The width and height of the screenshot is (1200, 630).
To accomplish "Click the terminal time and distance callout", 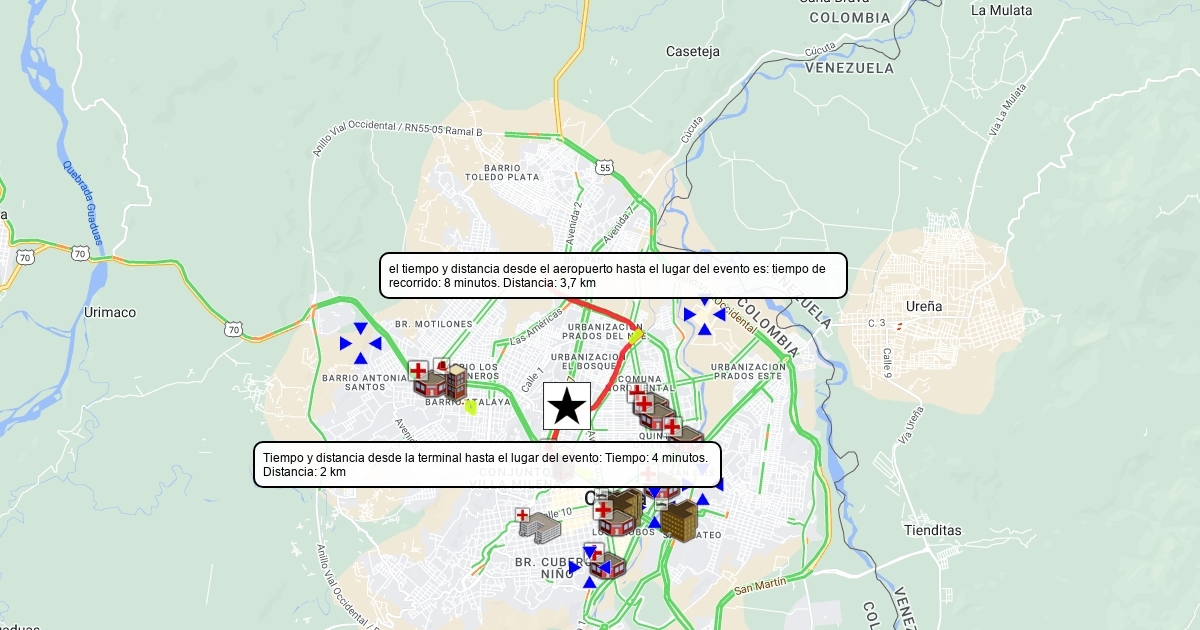I will pyautogui.click(x=487, y=464).
